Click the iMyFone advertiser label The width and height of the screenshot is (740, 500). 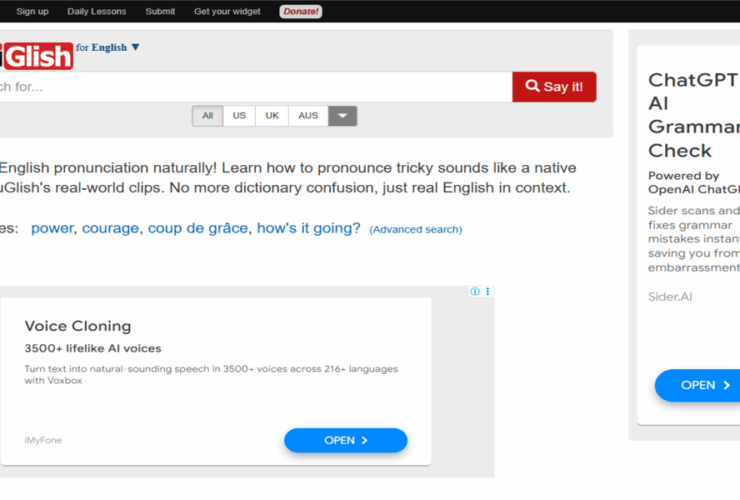[43, 440]
